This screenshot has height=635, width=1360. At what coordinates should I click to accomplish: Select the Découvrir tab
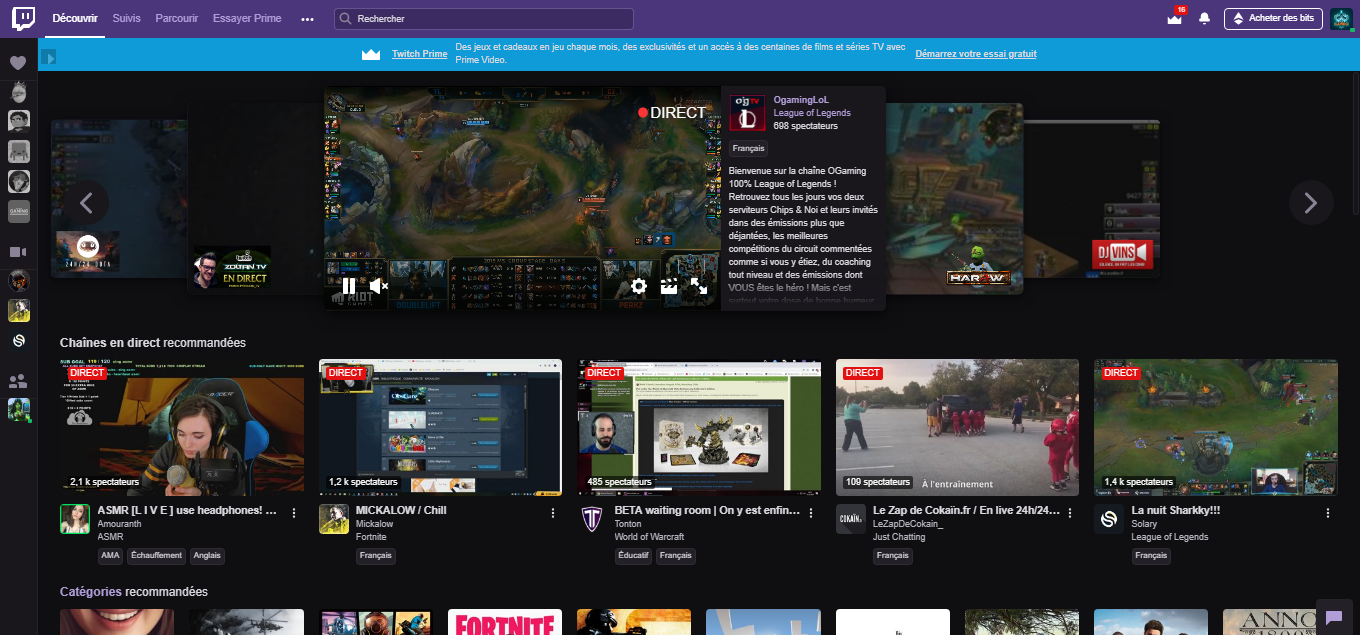click(75, 19)
